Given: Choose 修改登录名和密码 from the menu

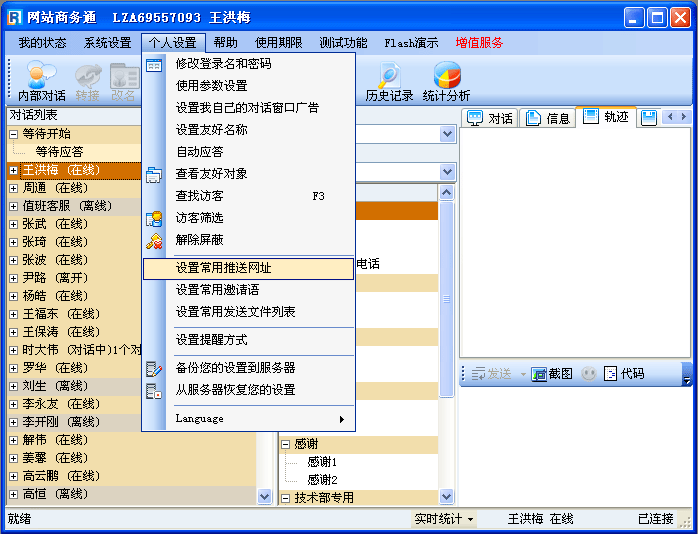Looking at the screenshot, I should [x=223, y=64].
